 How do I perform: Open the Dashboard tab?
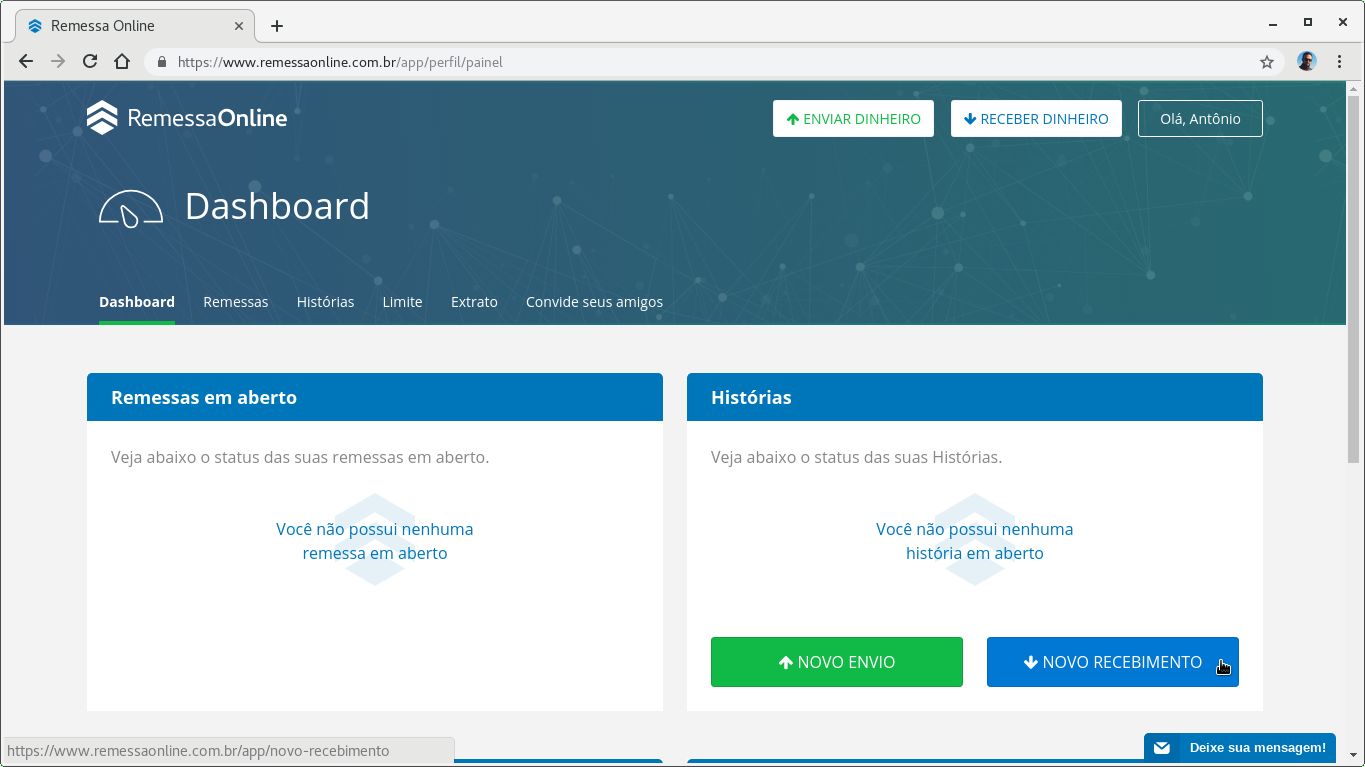click(x=137, y=302)
